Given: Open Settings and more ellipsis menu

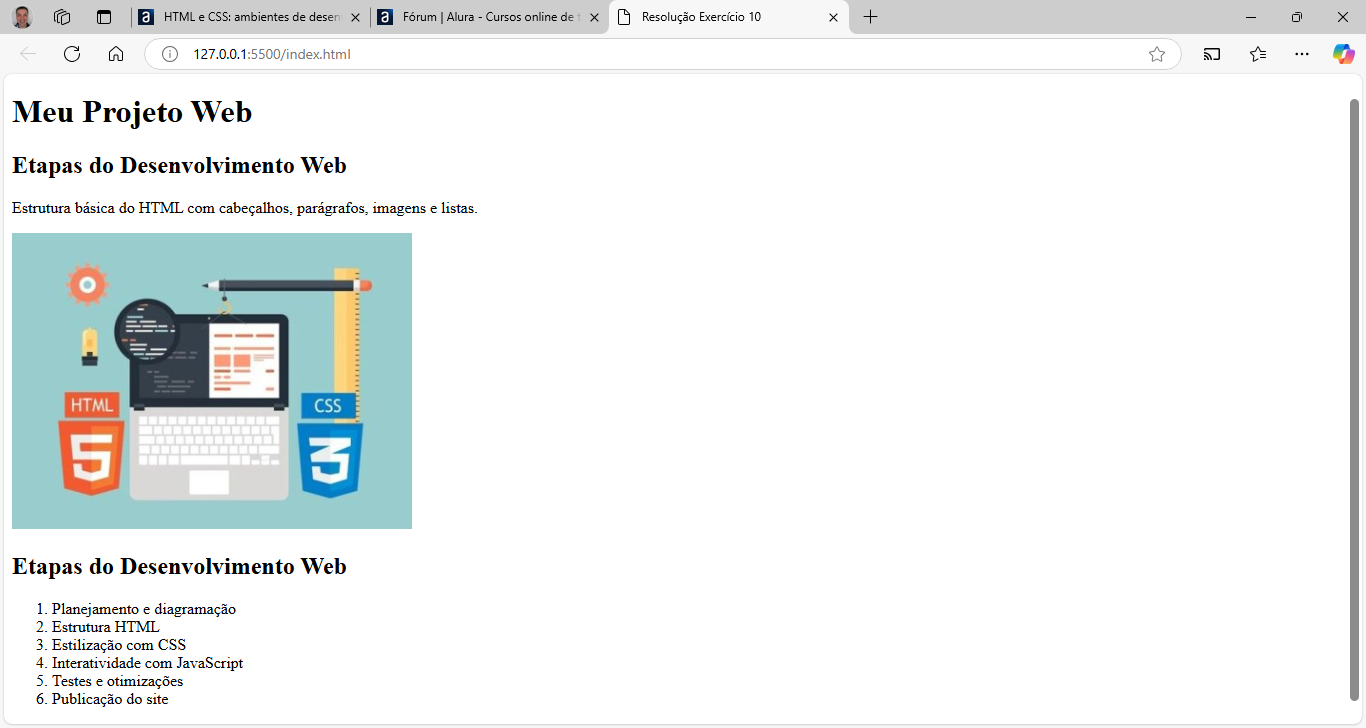Looking at the screenshot, I should [x=1302, y=54].
